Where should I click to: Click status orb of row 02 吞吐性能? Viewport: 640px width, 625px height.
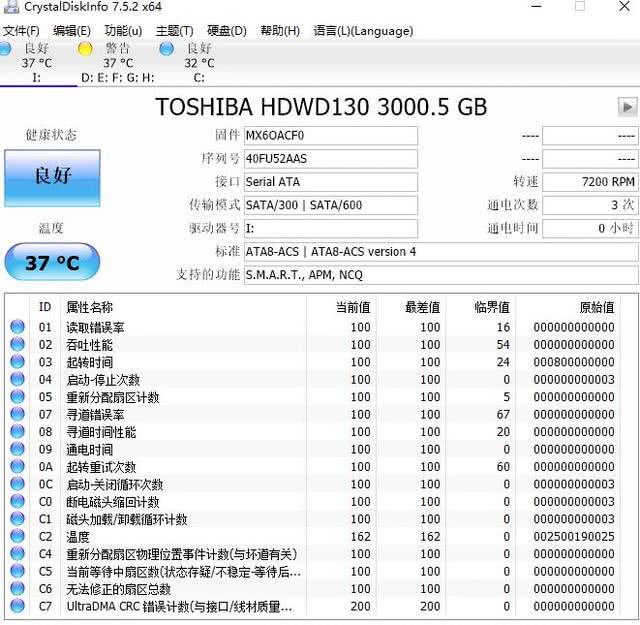coord(17,345)
